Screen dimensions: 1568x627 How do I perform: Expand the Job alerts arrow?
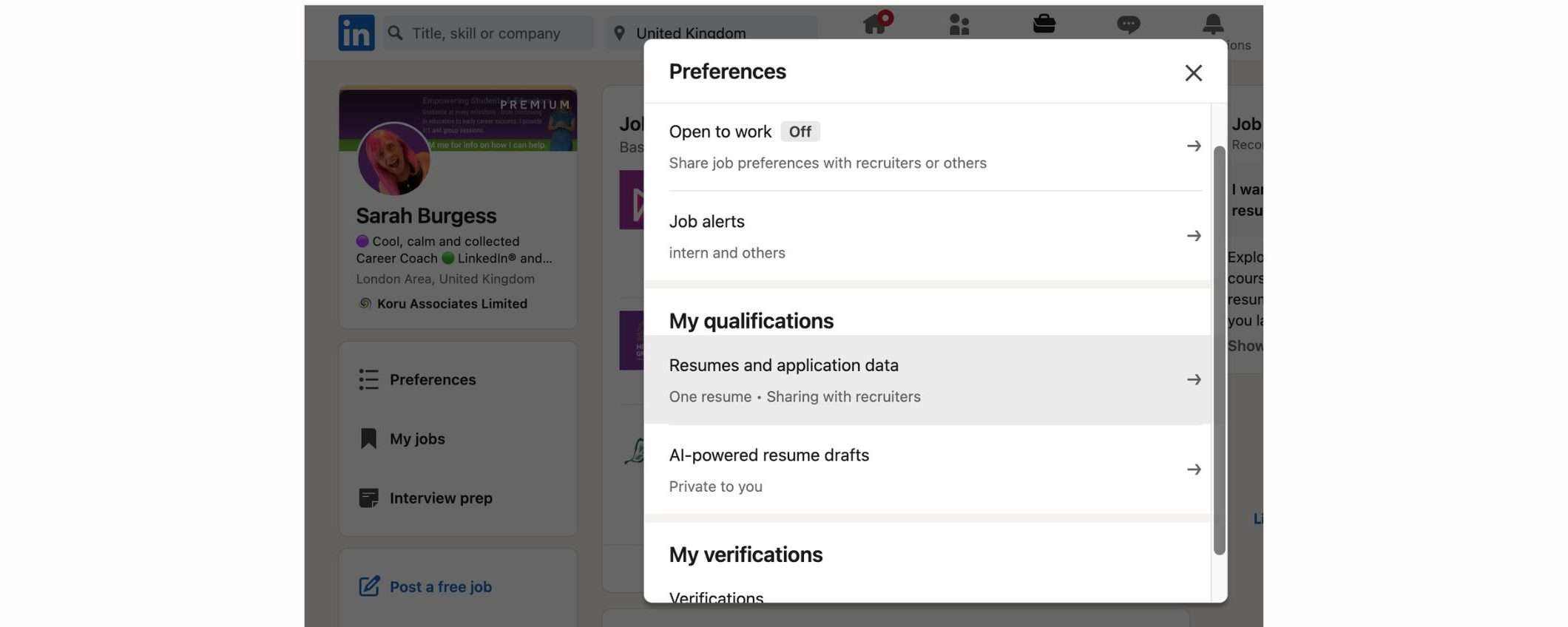(x=1193, y=236)
